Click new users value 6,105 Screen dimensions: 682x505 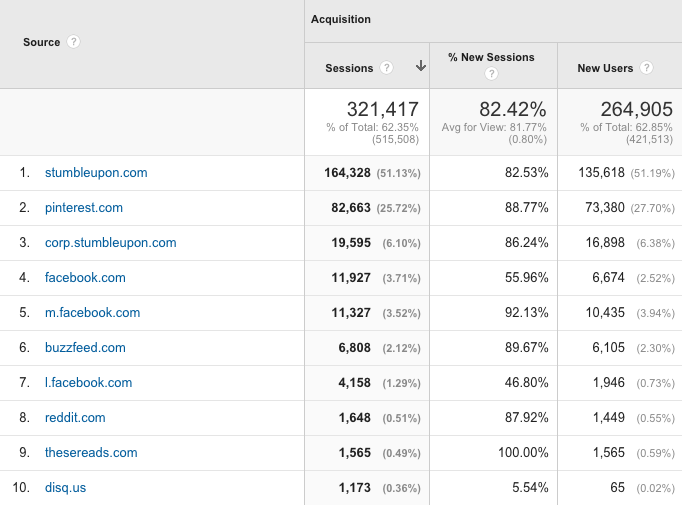608,348
